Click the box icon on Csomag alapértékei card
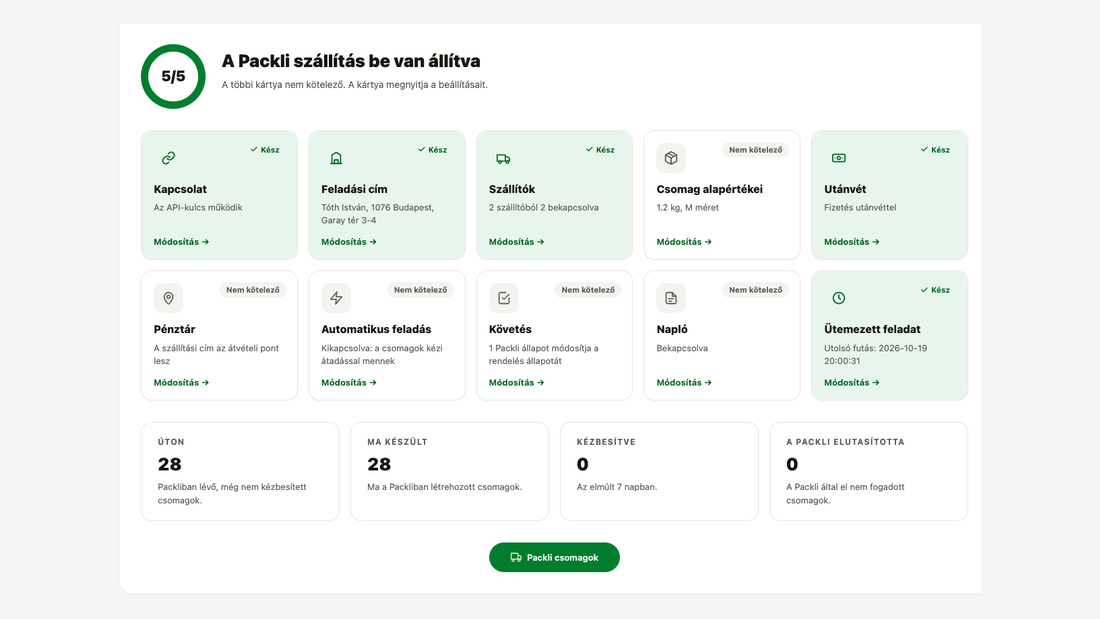 [671, 158]
